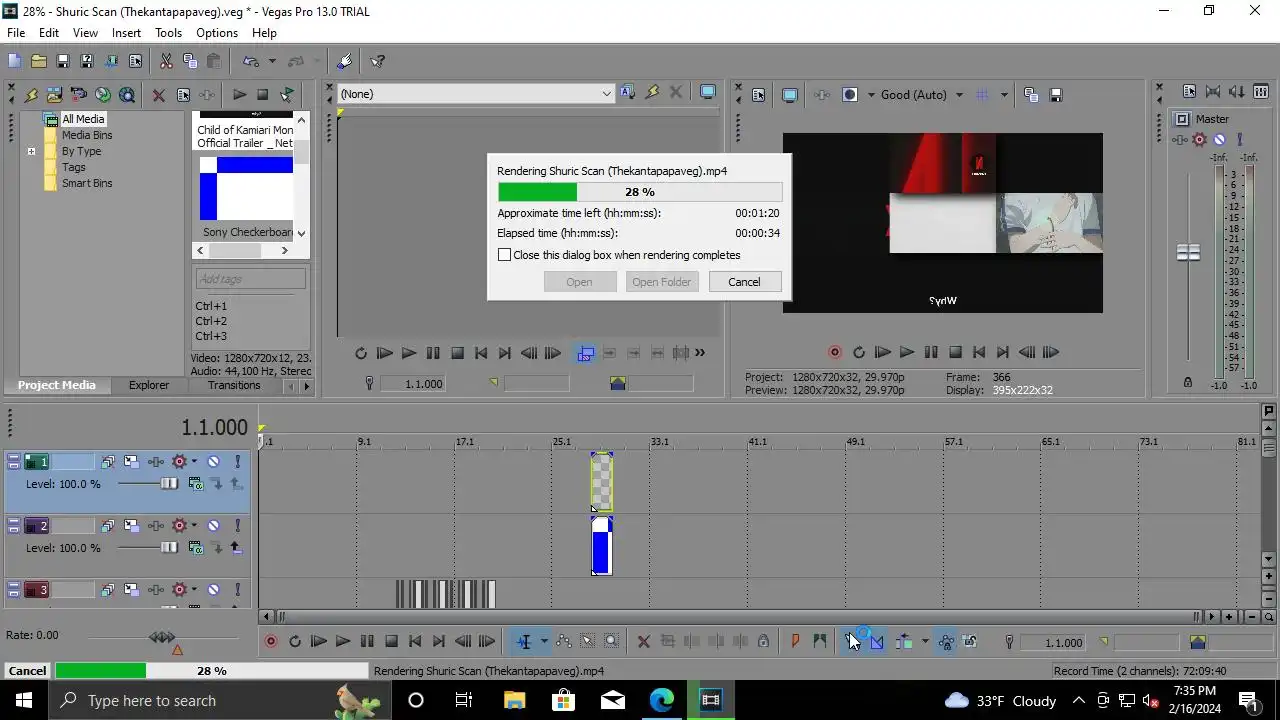Click the Track Motion icon on track 1
The width and height of the screenshot is (1280, 720).
point(132,461)
